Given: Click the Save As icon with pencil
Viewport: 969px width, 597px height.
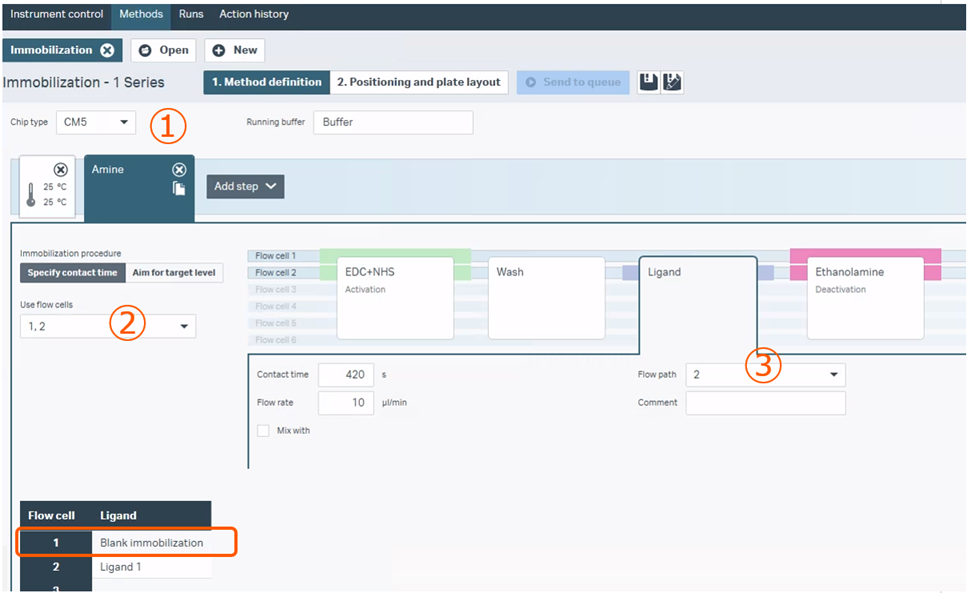Looking at the screenshot, I should point(672,82).
